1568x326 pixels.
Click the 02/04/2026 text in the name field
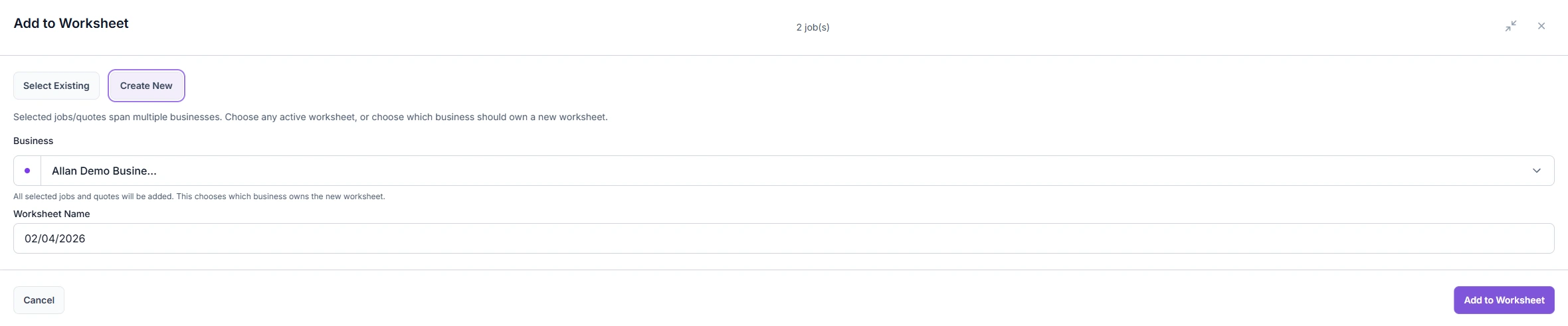click(55, 238)
